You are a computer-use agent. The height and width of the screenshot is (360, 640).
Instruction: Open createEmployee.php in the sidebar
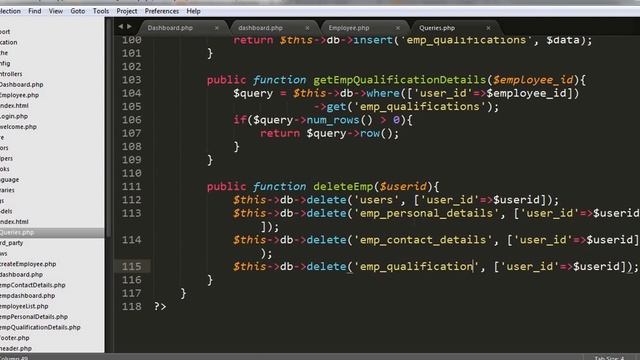coord(28,264)
